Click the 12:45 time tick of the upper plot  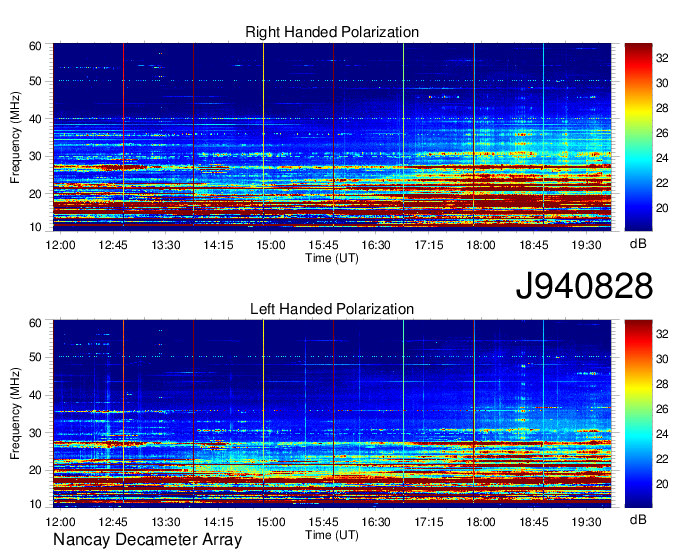click(x=113, y=245)
